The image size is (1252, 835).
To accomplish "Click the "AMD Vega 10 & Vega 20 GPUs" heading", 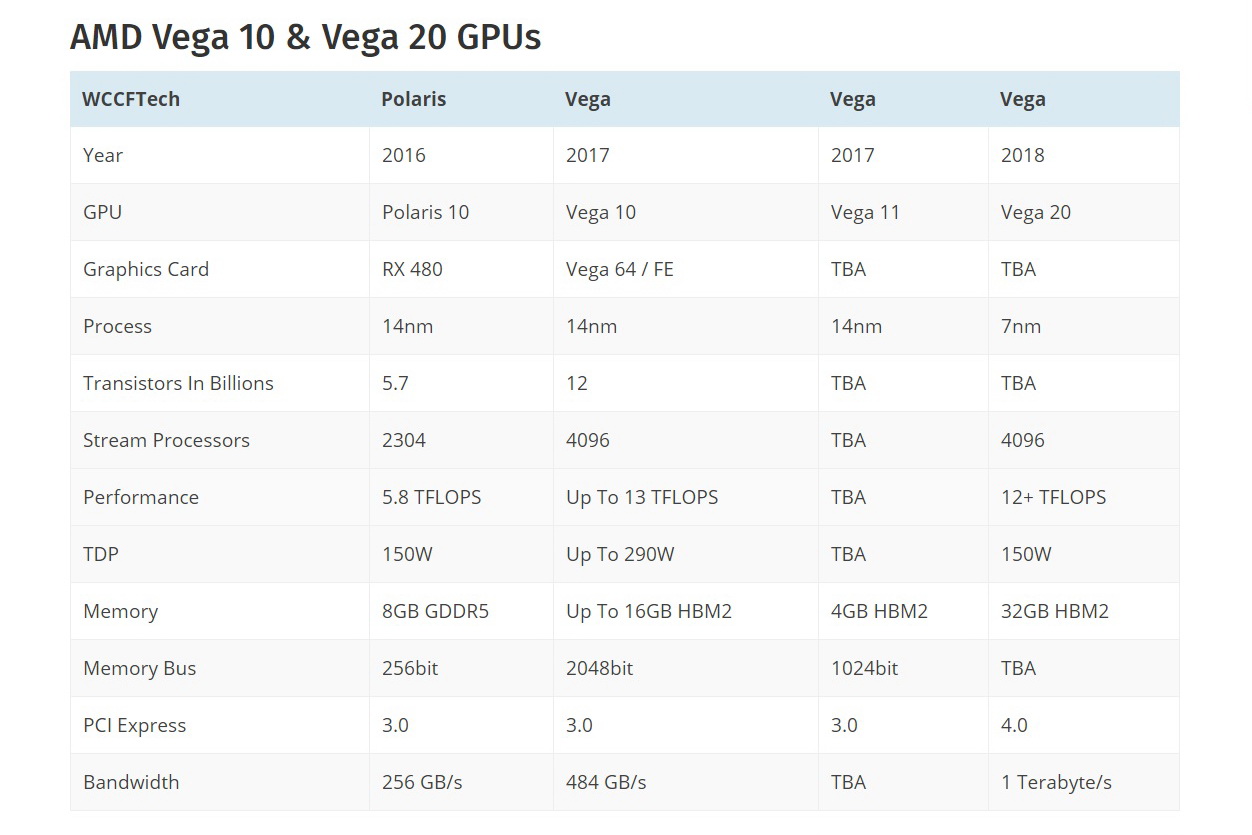I will [305, 37].
